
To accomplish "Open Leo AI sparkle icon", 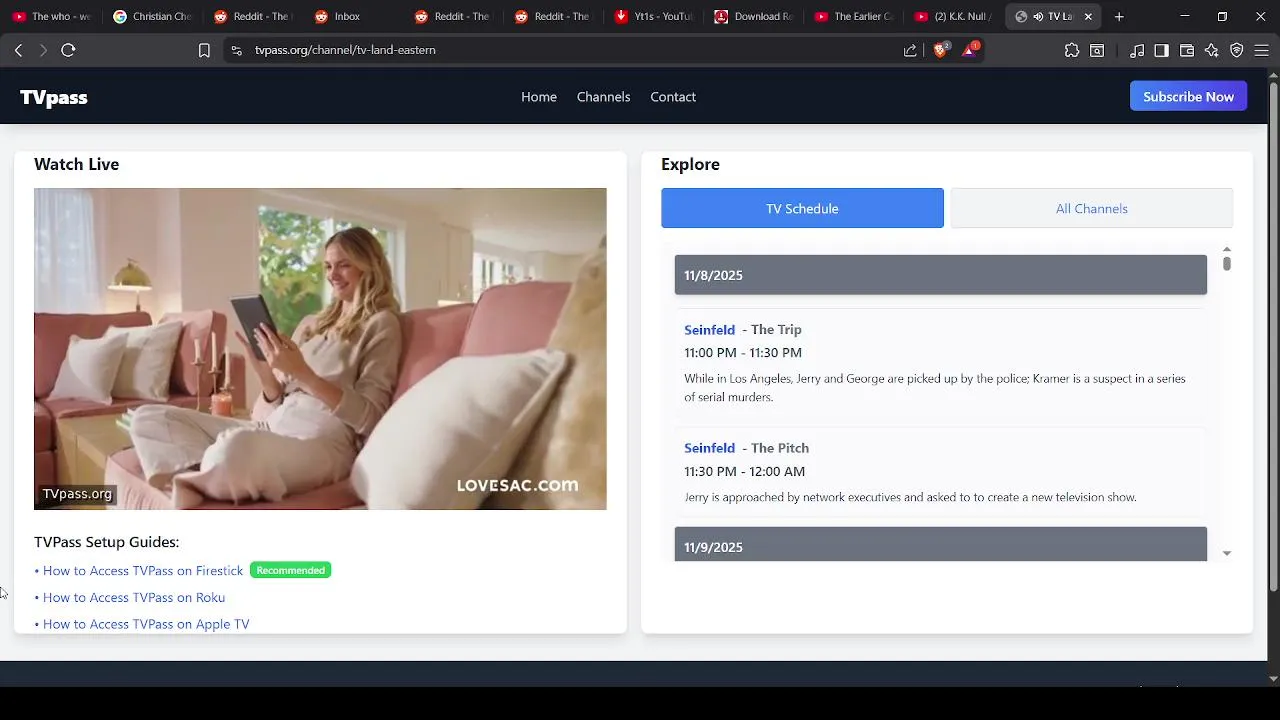I will pos(1212,50).
